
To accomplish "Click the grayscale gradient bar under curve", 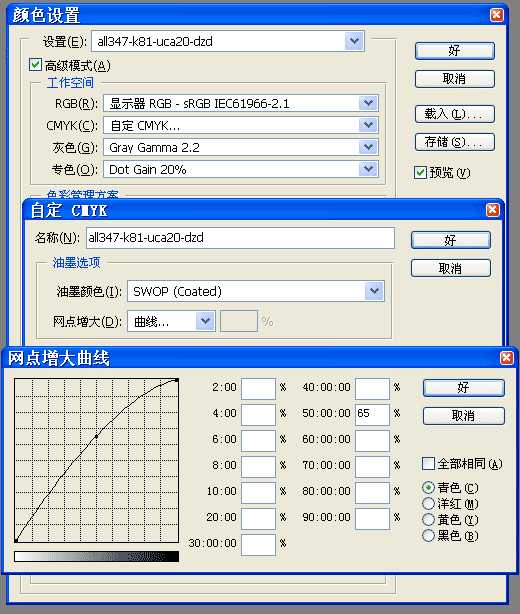I will pyautogui.click(x=96, y=556).
